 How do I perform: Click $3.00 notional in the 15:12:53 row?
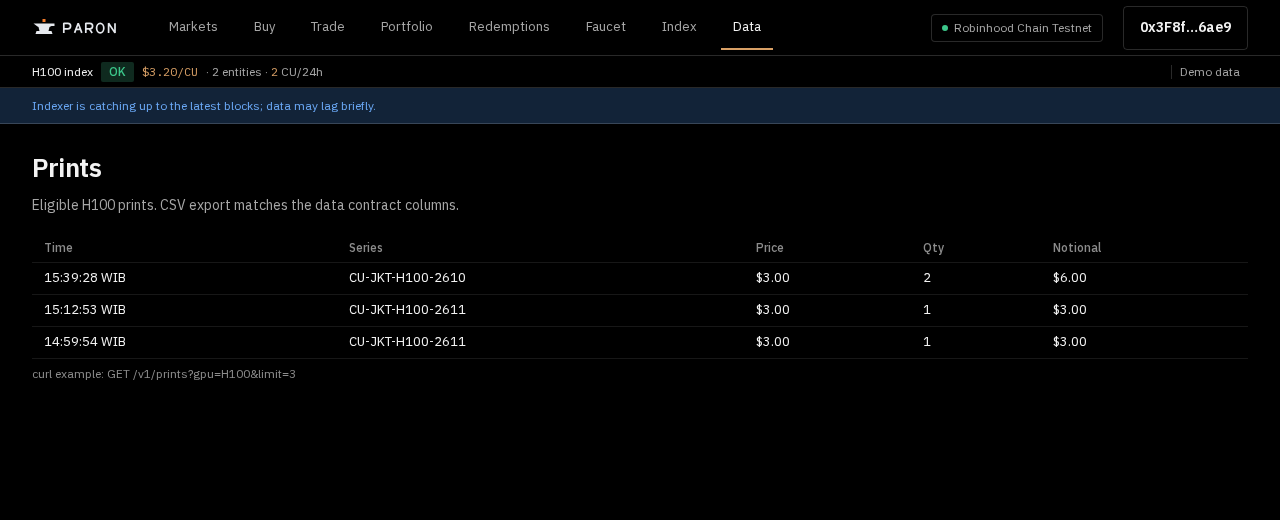(1070, 310)
